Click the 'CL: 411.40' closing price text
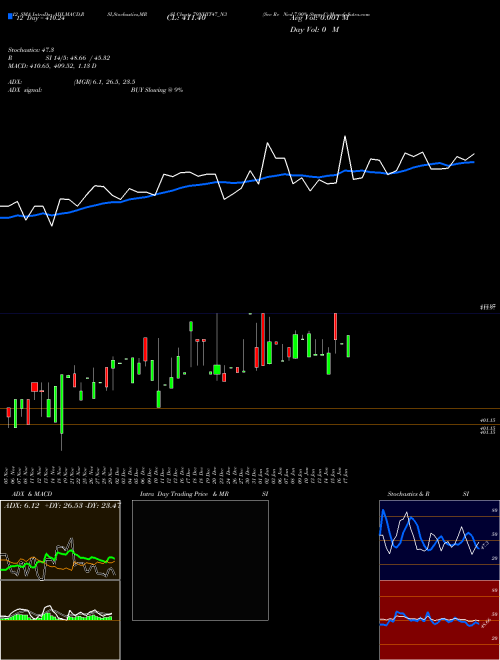 click(186, 19)
